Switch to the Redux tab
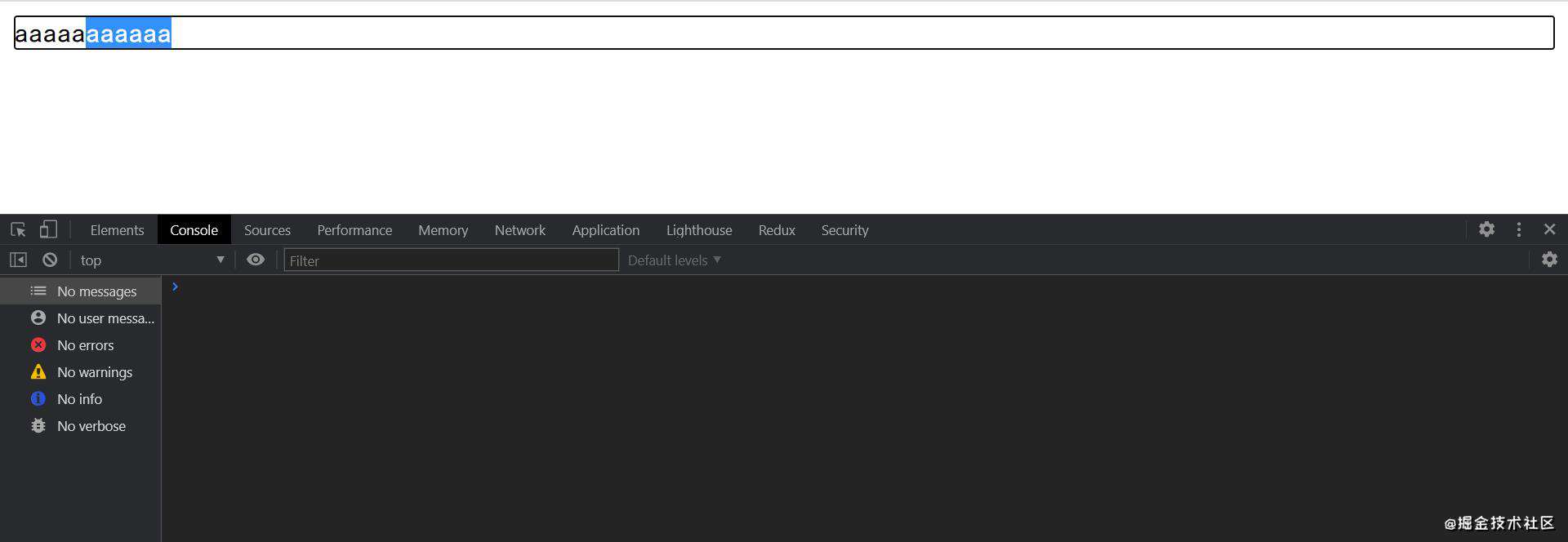The width and height of the screenshot is (1568, 542). 777,230
